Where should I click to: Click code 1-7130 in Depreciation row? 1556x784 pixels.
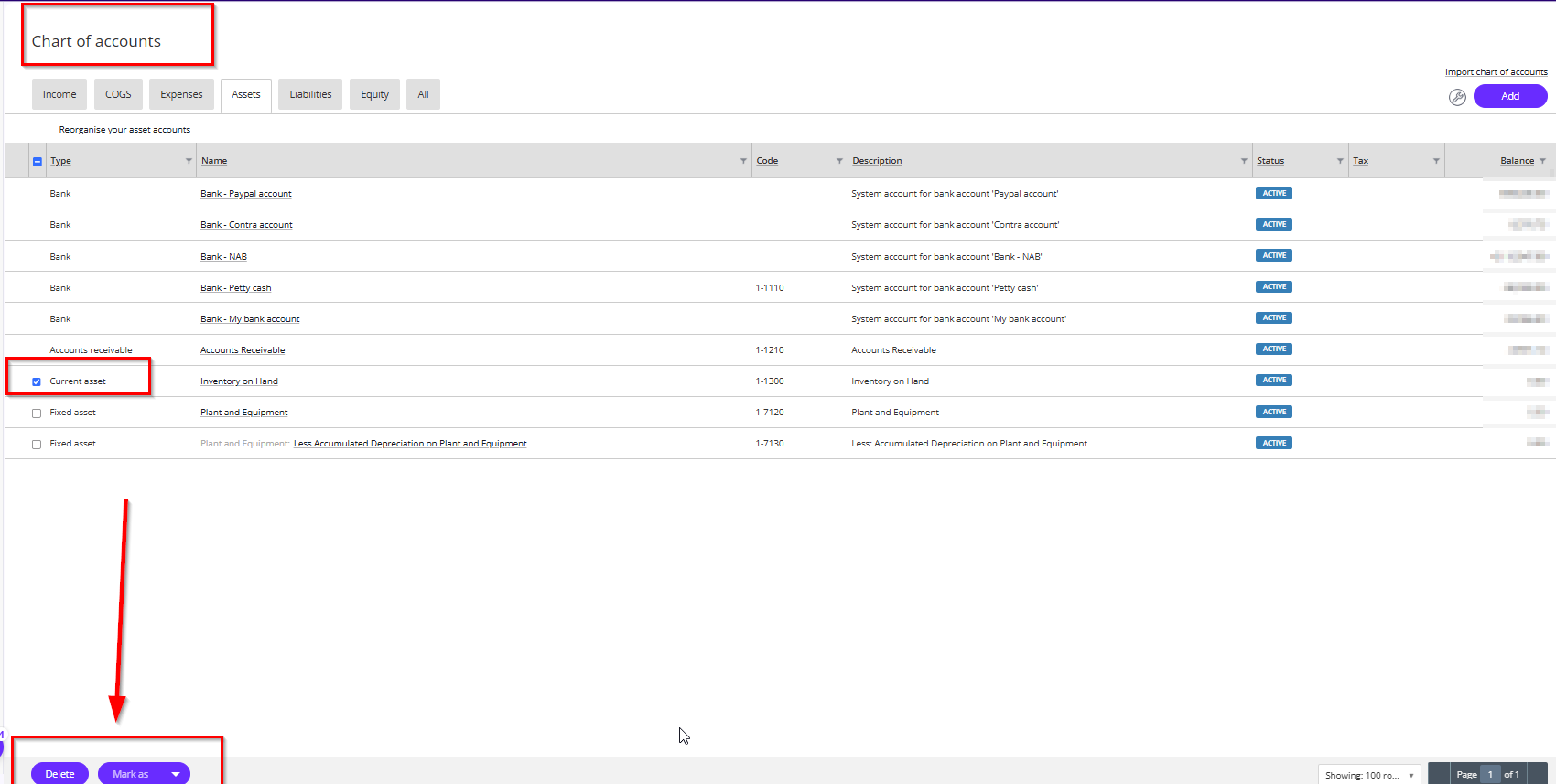tap(770, 444)
